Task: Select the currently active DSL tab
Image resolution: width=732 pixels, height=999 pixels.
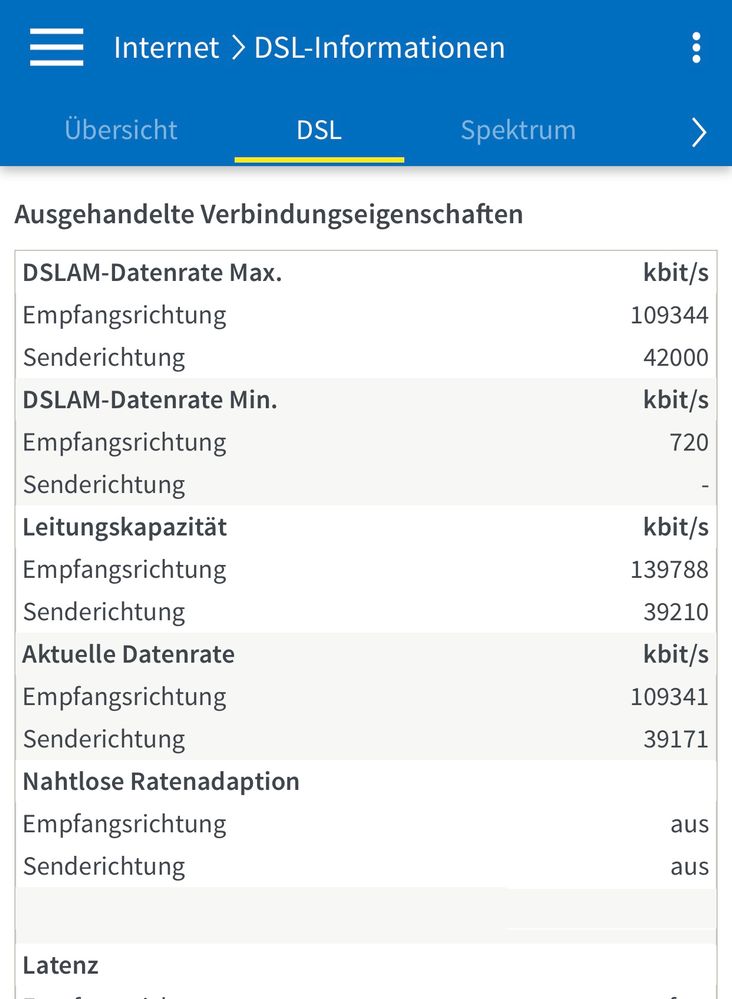Action: pyautogui.click(x=318, y=130)
